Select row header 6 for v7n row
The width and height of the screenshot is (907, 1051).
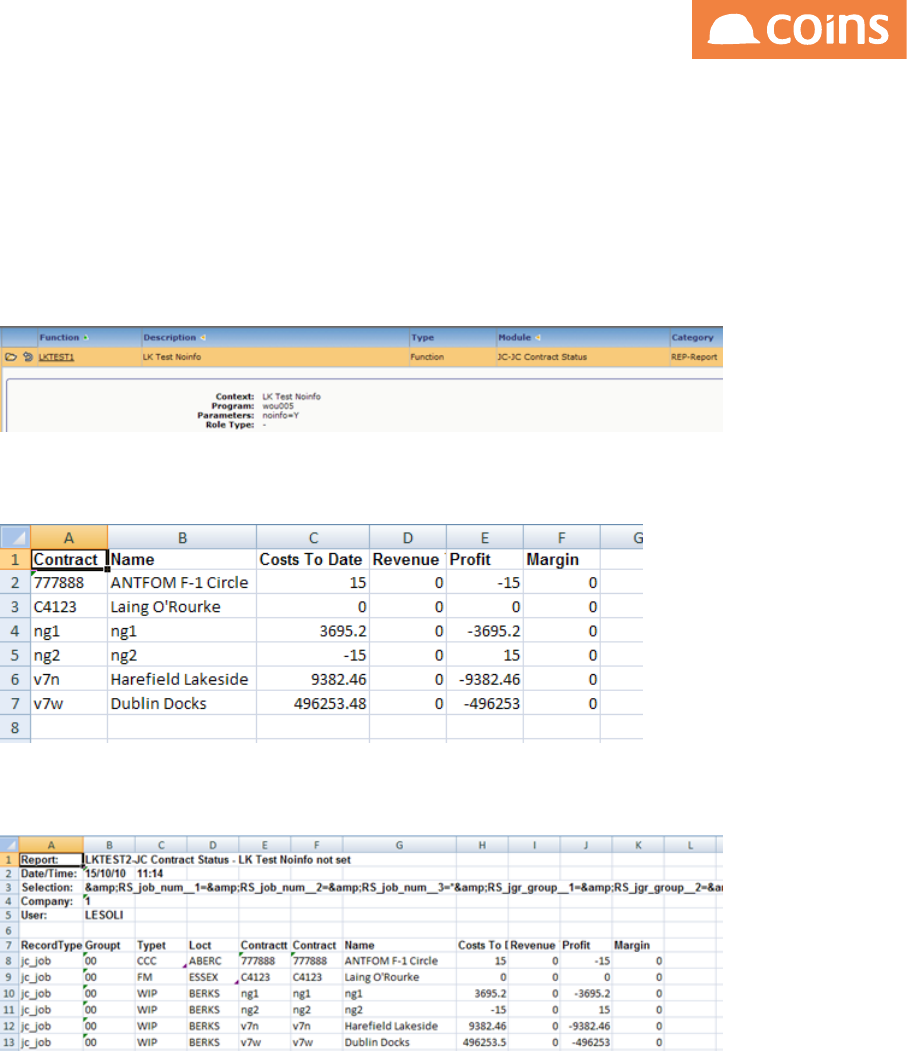[x=15, y=679]
